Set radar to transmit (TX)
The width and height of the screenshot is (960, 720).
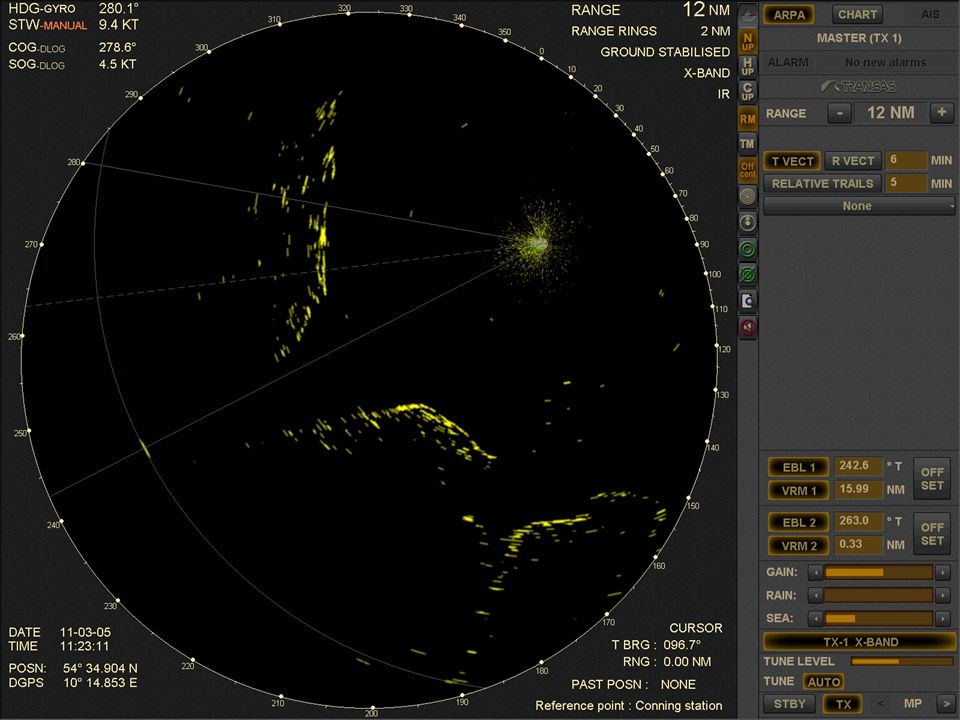(843, 703)
